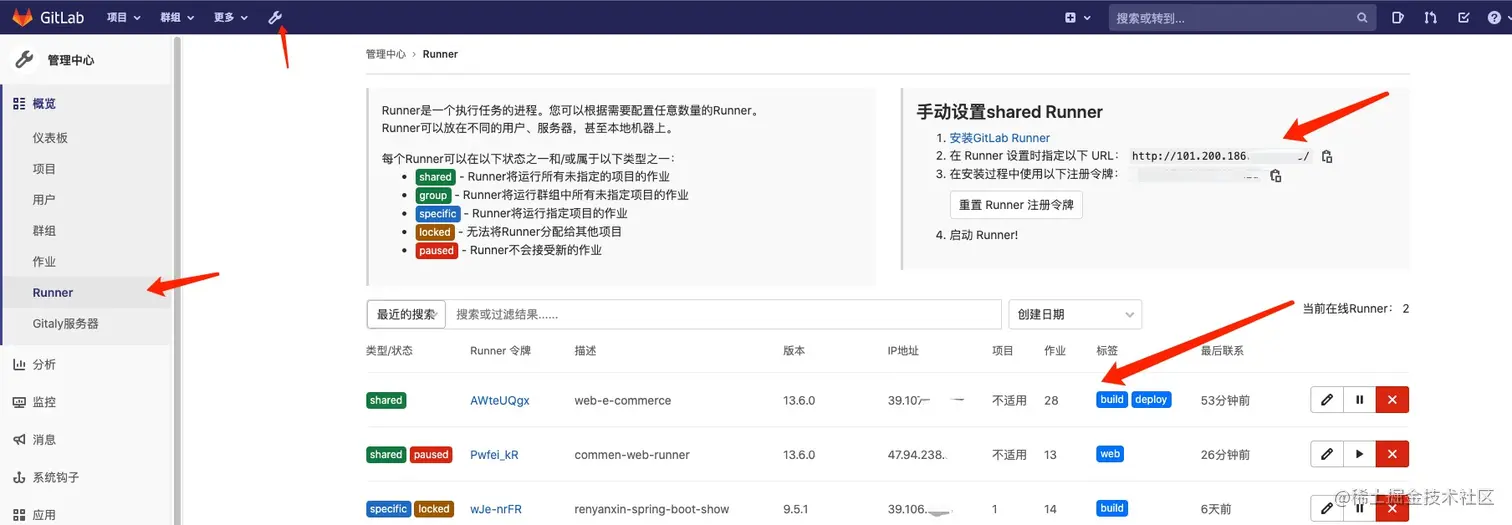Open runner token wJe-nrFR link
The image size is (1512, 525).
click(496, 509)
